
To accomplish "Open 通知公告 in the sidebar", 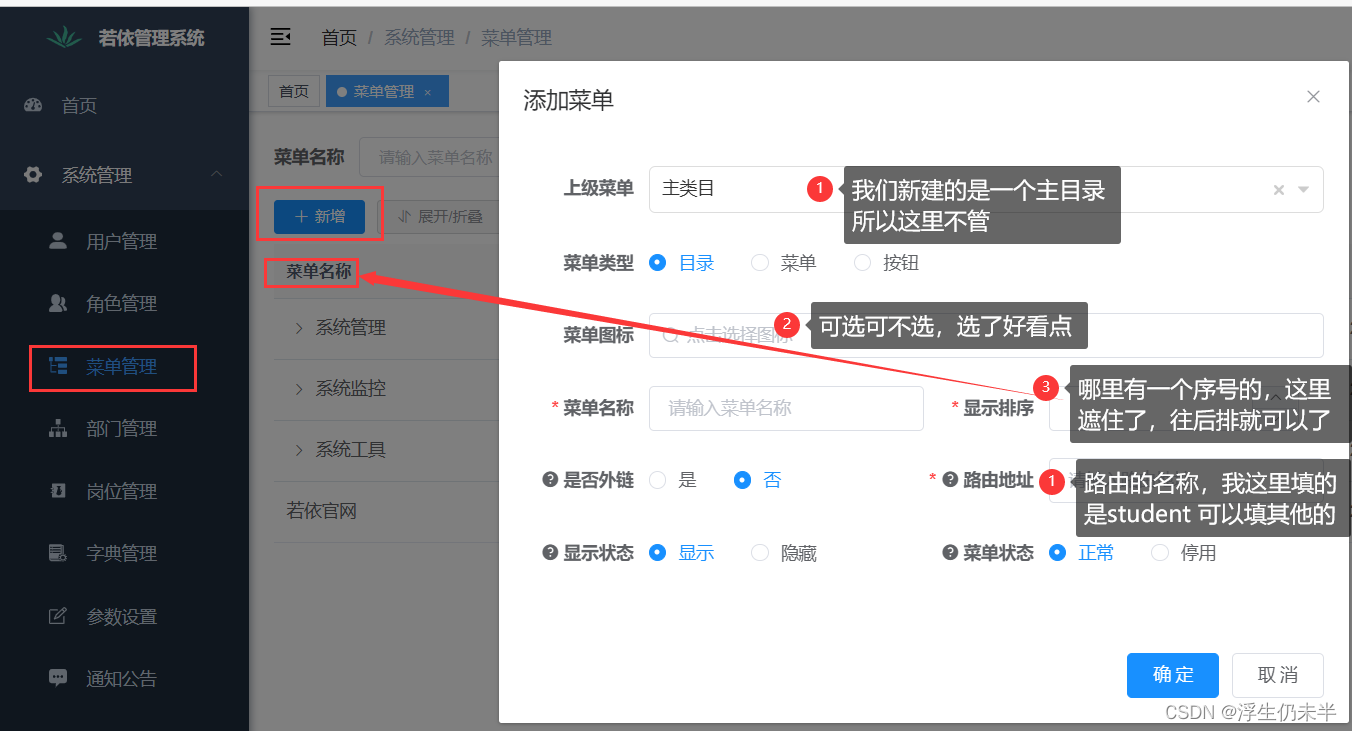I will 124,678.
